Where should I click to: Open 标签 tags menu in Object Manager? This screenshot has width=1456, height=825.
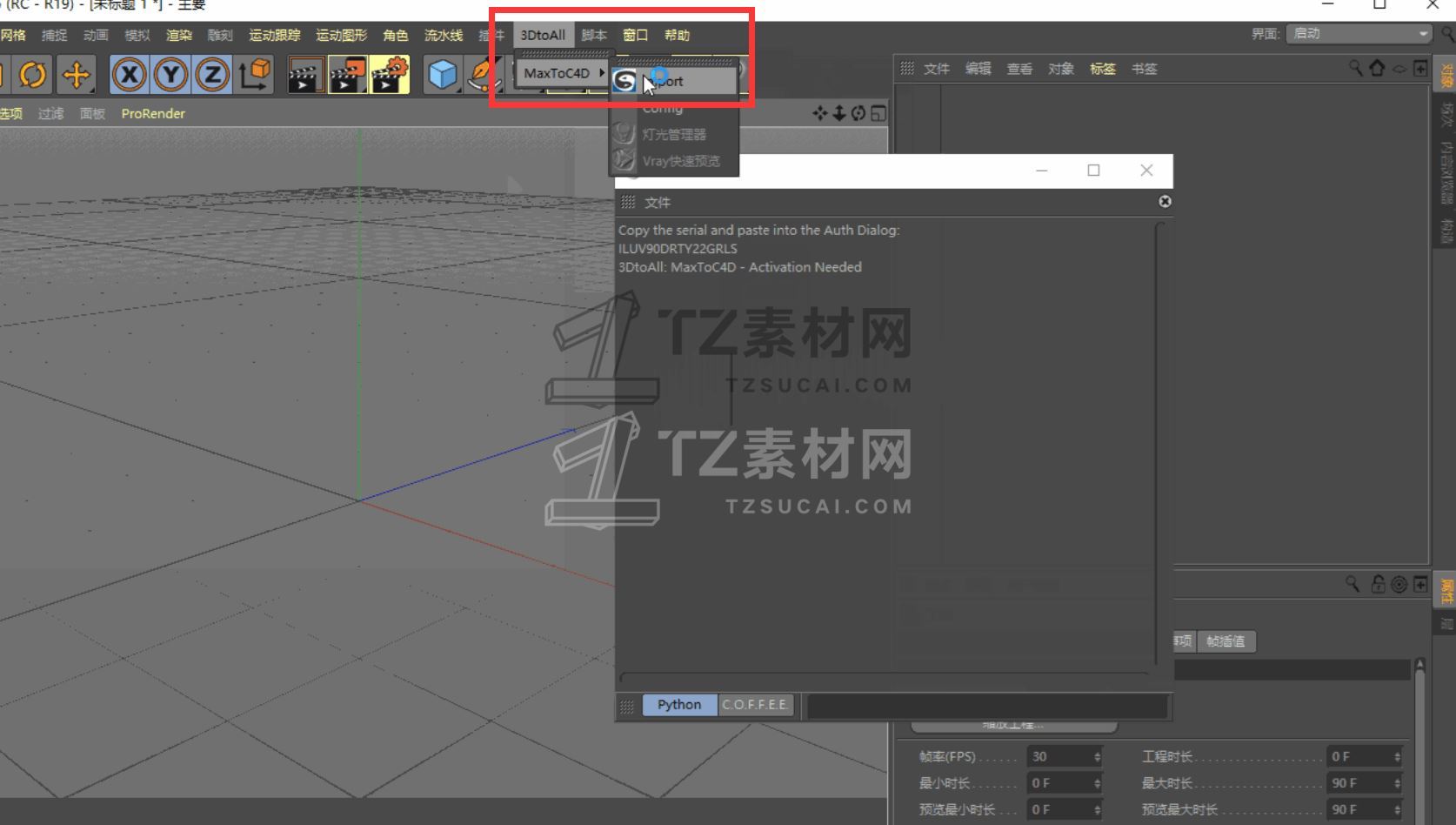(1103, 69)
